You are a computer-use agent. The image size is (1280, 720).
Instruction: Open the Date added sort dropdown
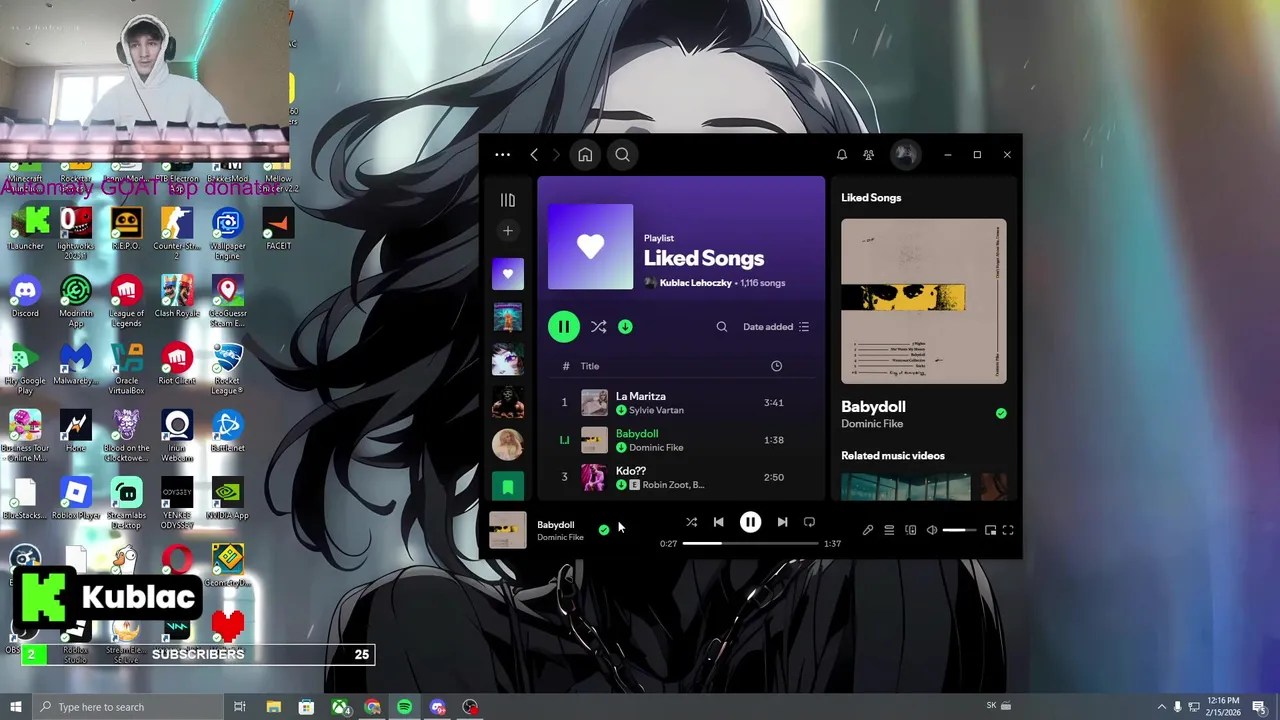(776, 327)
